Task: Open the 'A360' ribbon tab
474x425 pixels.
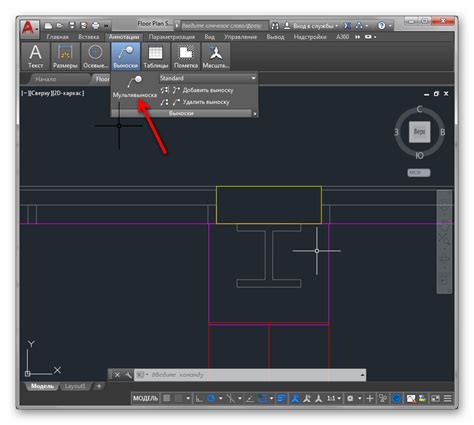Action: [342, 37]
